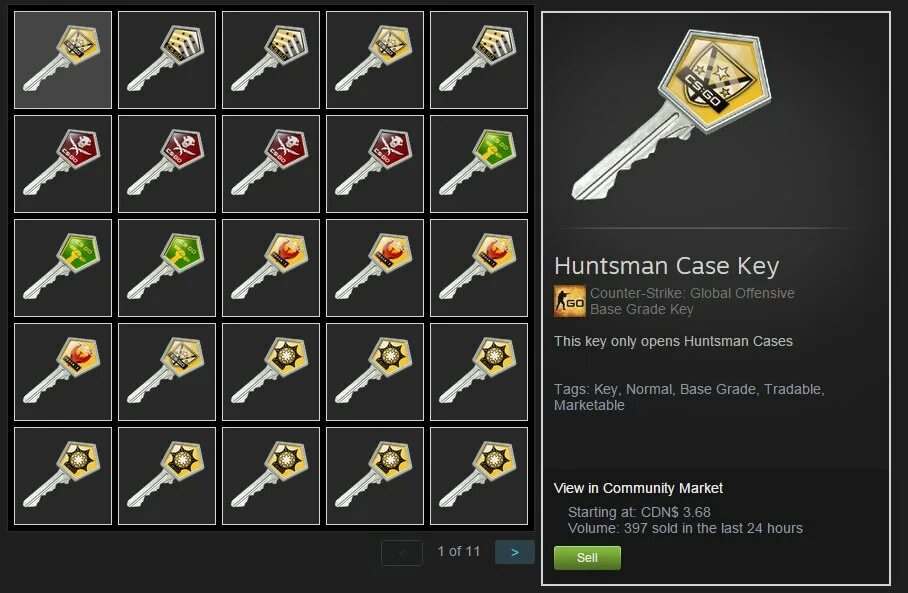Open View in Community Market link

[638, 488]
